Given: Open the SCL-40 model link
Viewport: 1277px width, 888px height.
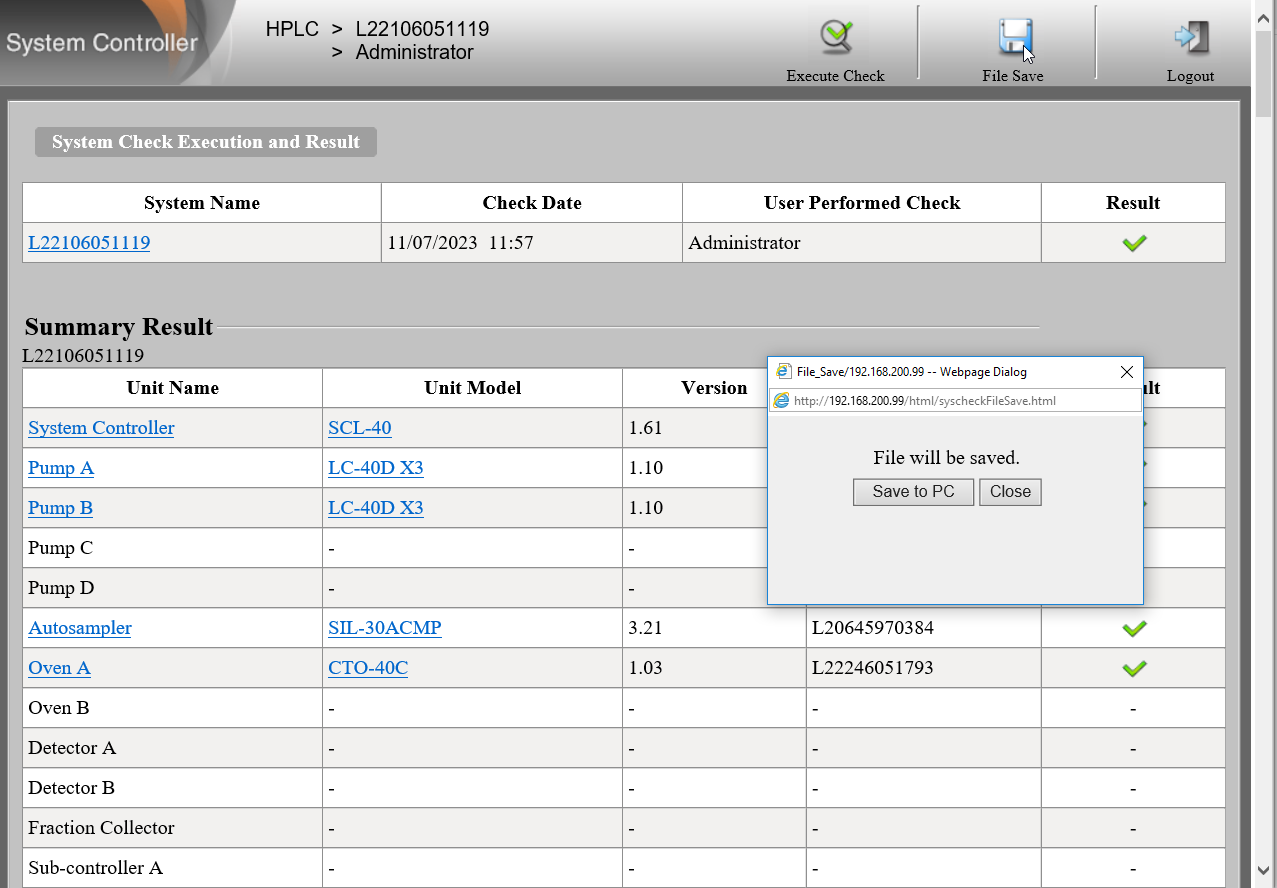Looking at the screenshot, I should 360,428.
